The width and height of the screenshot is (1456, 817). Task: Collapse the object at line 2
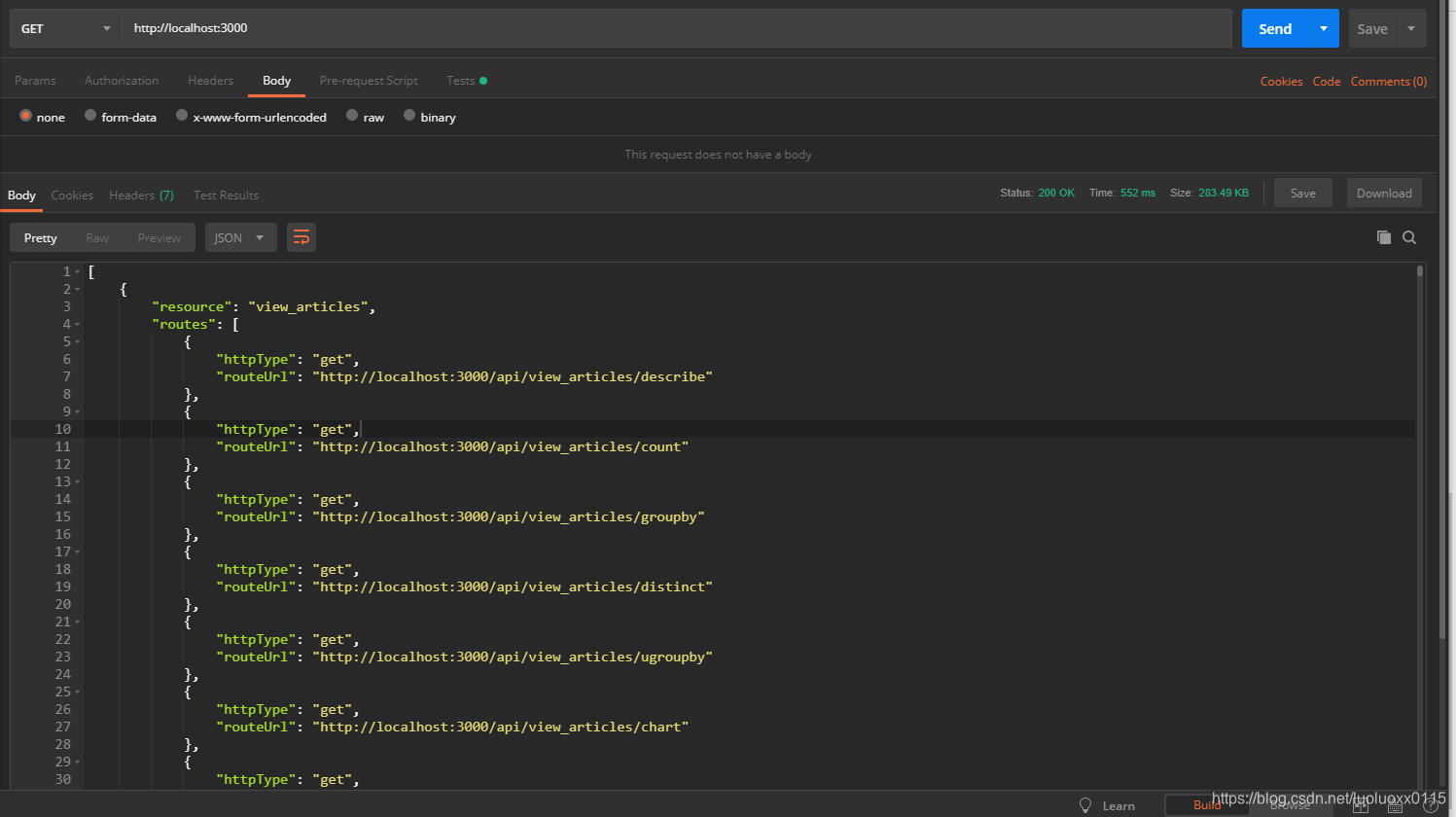click(78, 290)
